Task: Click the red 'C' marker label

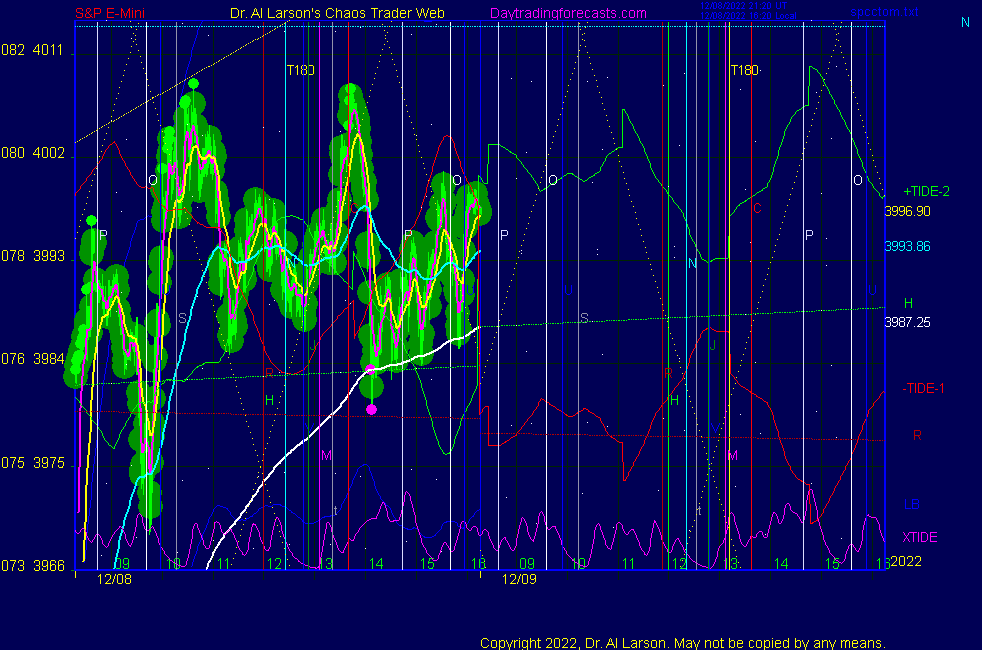Action: (x=757, y=209)
